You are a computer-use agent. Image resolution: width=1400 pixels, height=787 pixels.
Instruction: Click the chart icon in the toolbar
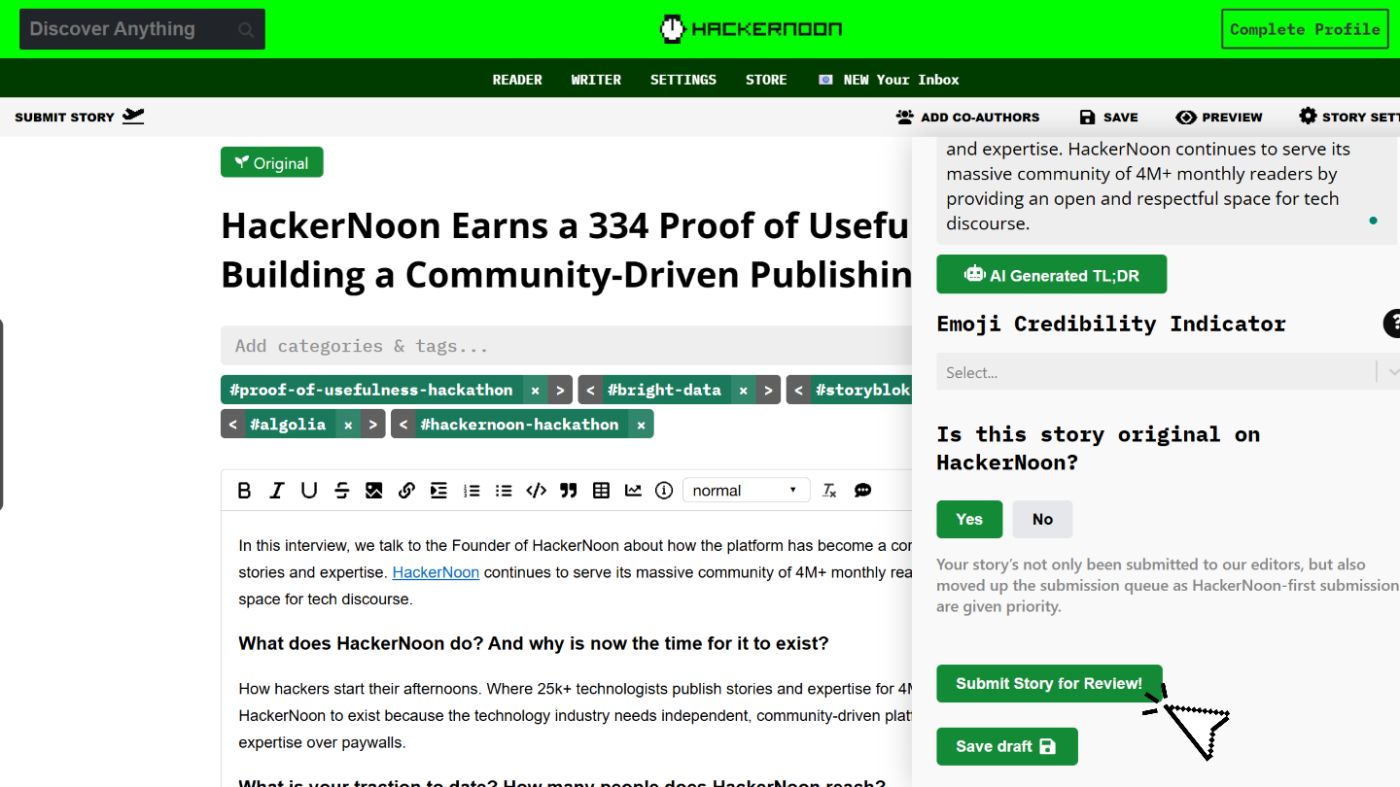(x=633, y=490)
